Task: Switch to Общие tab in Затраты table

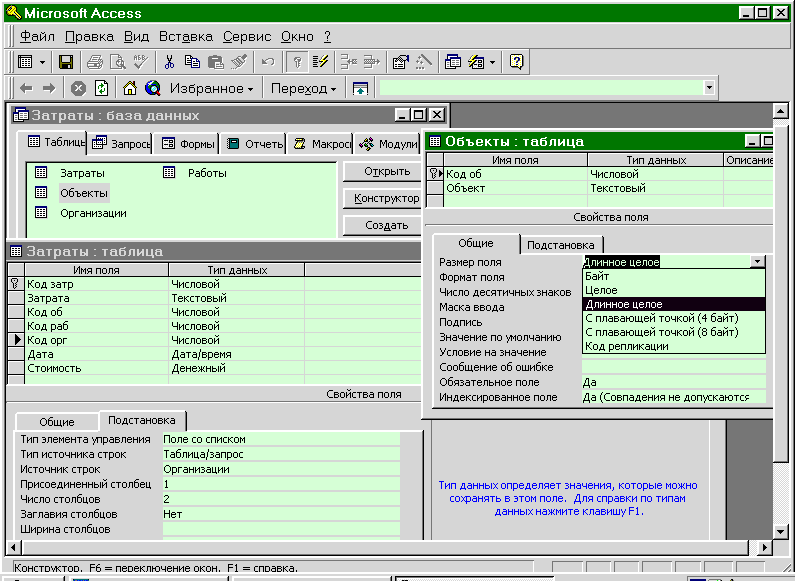Action: pos(57,421)
